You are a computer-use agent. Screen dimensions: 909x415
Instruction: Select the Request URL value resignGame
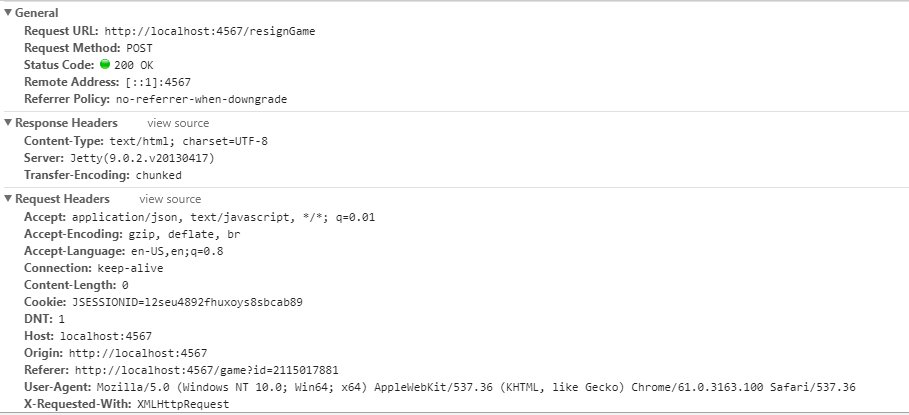pyautogui.click(x=210, y=31)
